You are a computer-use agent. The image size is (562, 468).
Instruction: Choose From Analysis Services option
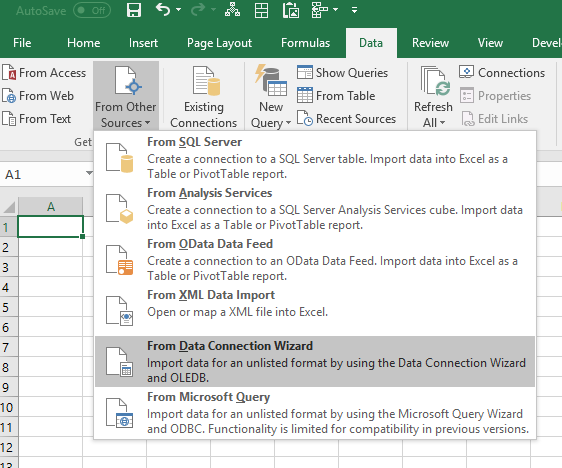[315, 209]
